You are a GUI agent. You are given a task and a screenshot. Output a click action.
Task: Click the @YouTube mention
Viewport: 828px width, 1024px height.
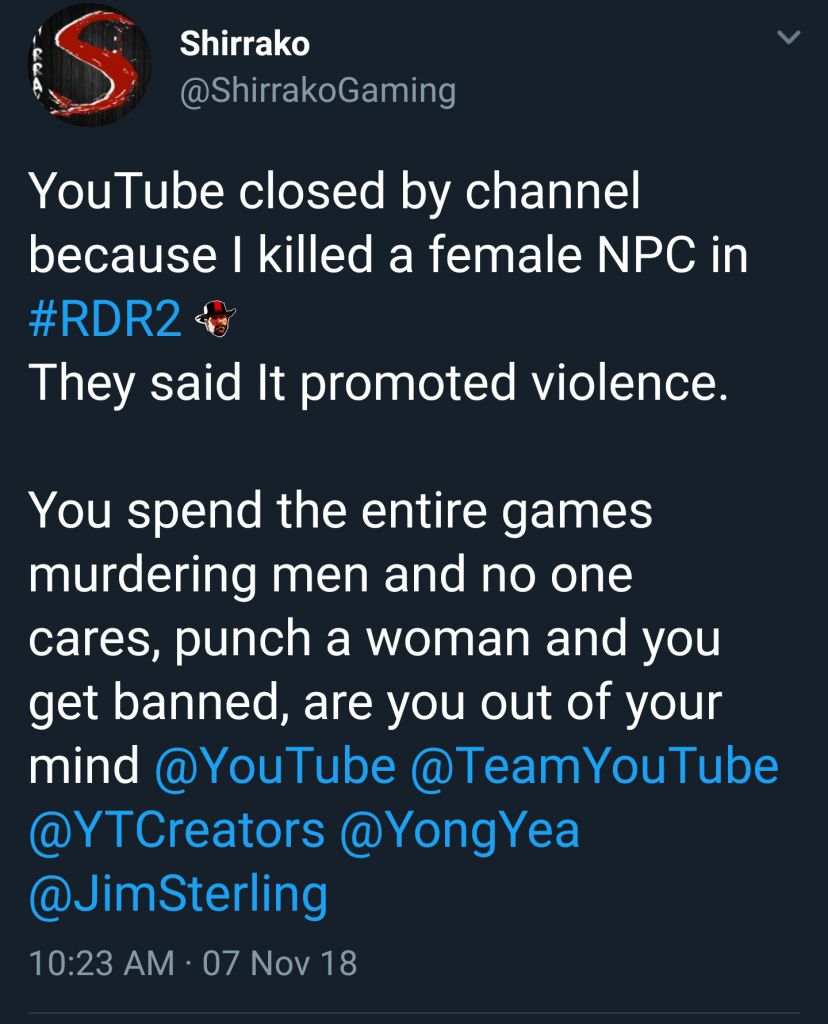(x=276, y=766)
